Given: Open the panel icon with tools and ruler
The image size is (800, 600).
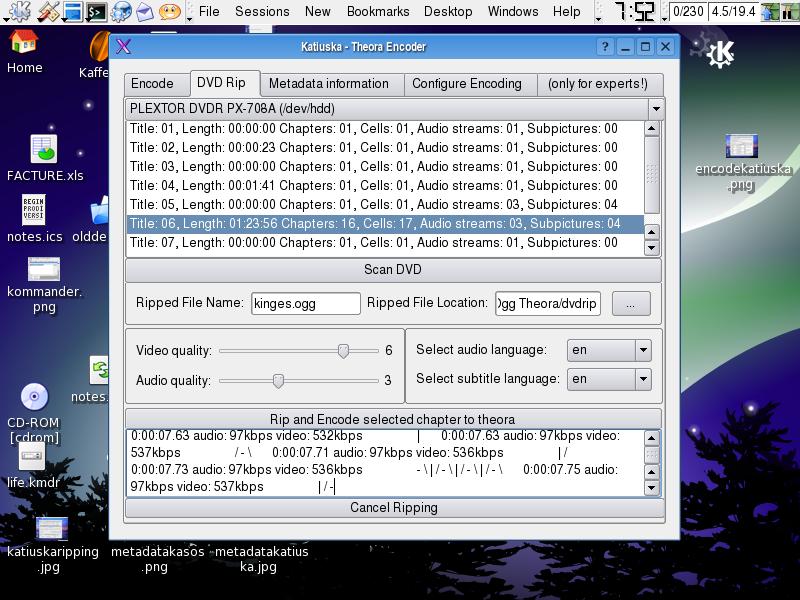Looking at the screenshot, I should (47, 12).
